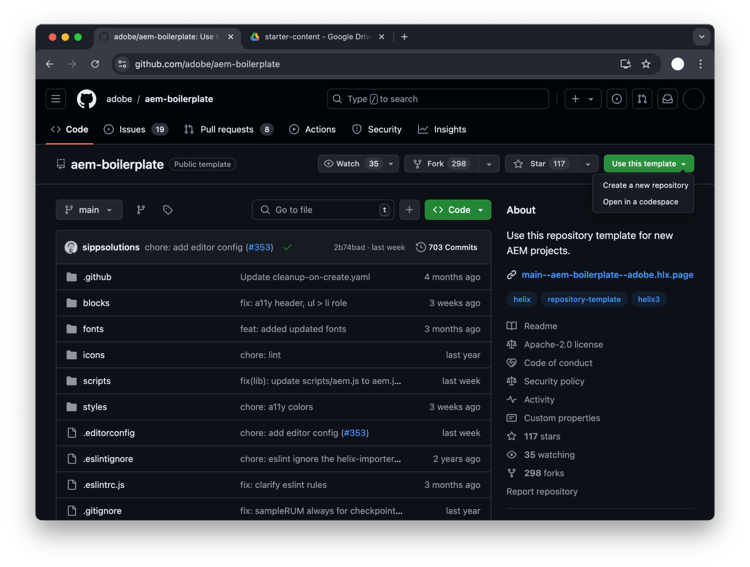Screen dimensions: 750x567
Task: Open notifications inbox icon
Action: click(667, 99)
